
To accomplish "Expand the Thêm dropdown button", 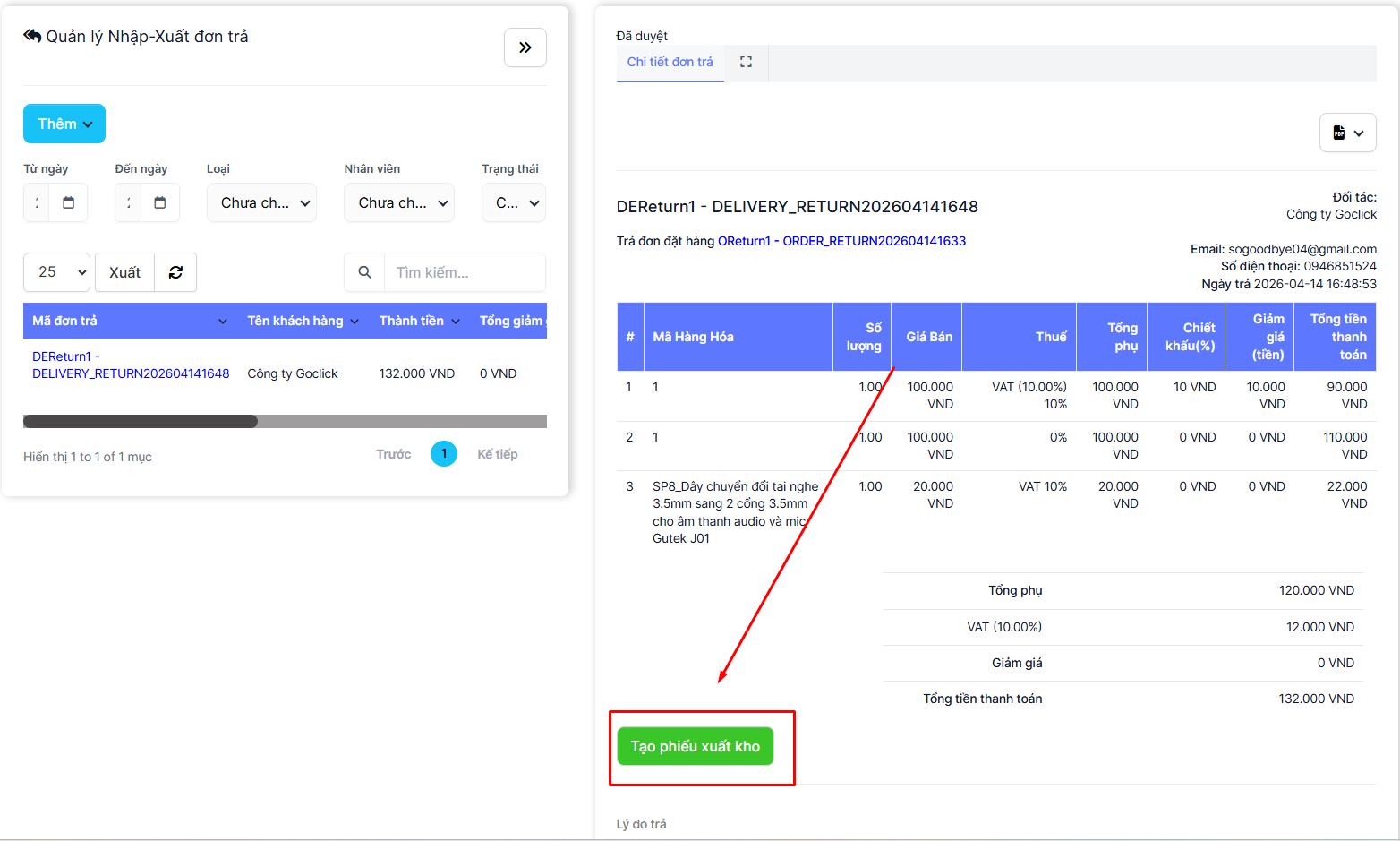I will click(64, 124).
